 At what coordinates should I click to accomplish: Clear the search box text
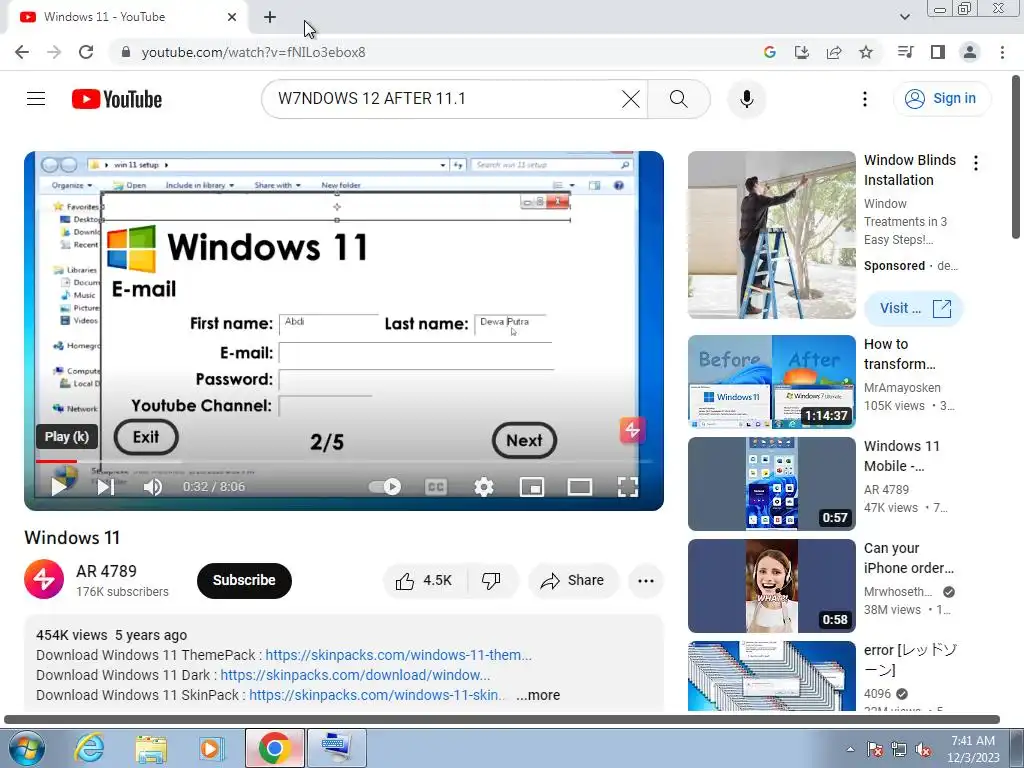(x=630, y=99)
